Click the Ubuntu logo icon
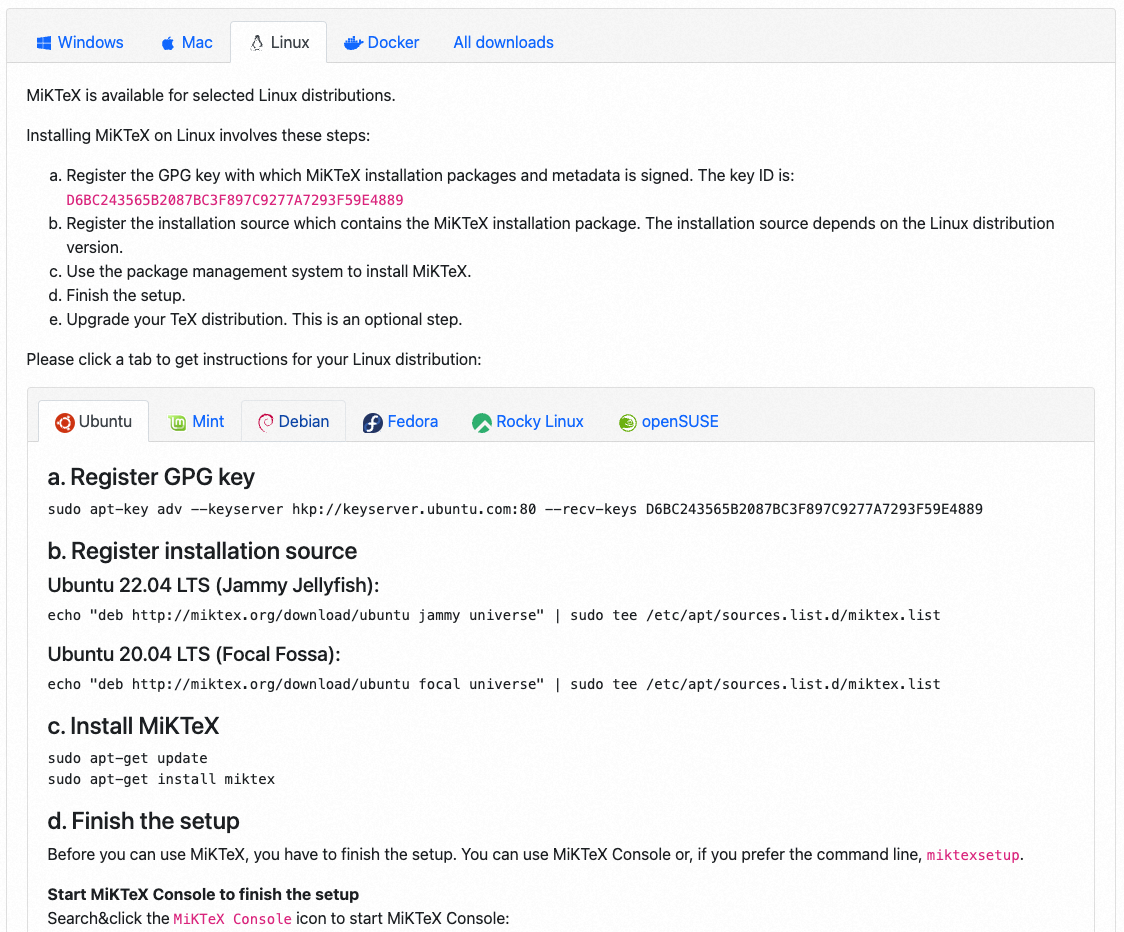The image size is (1124, 932). point(65,423)
